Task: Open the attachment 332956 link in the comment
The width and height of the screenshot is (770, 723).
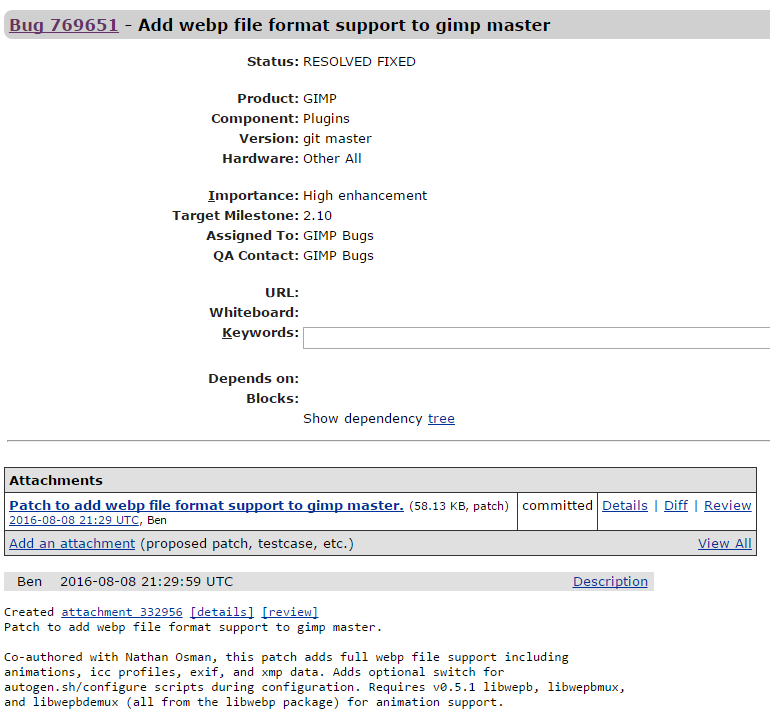Action: 122,612
